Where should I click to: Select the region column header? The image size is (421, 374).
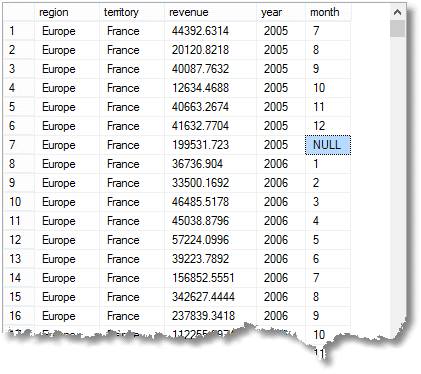(67, 12)
